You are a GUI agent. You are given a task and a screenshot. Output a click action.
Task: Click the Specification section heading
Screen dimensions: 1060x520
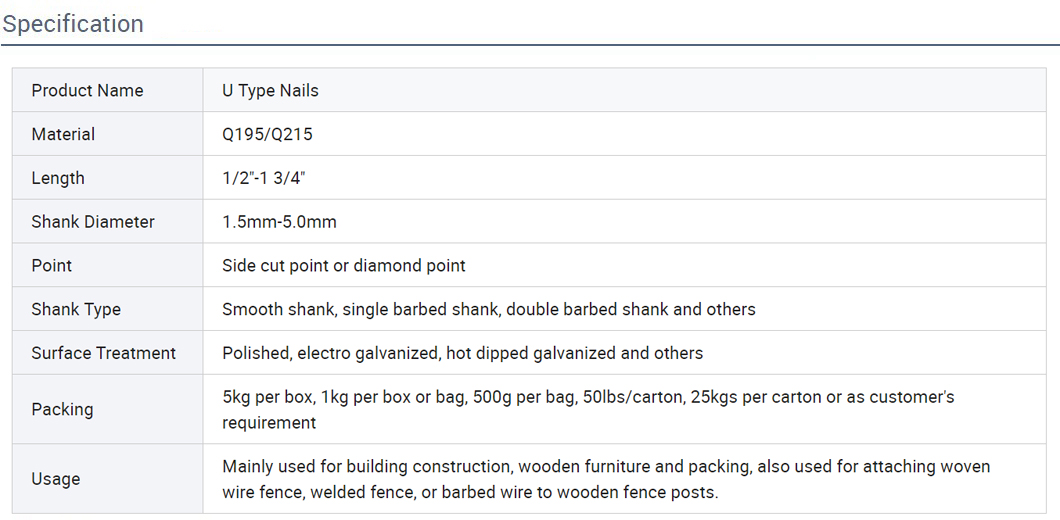pyautogui.click(x=73, y=24)
